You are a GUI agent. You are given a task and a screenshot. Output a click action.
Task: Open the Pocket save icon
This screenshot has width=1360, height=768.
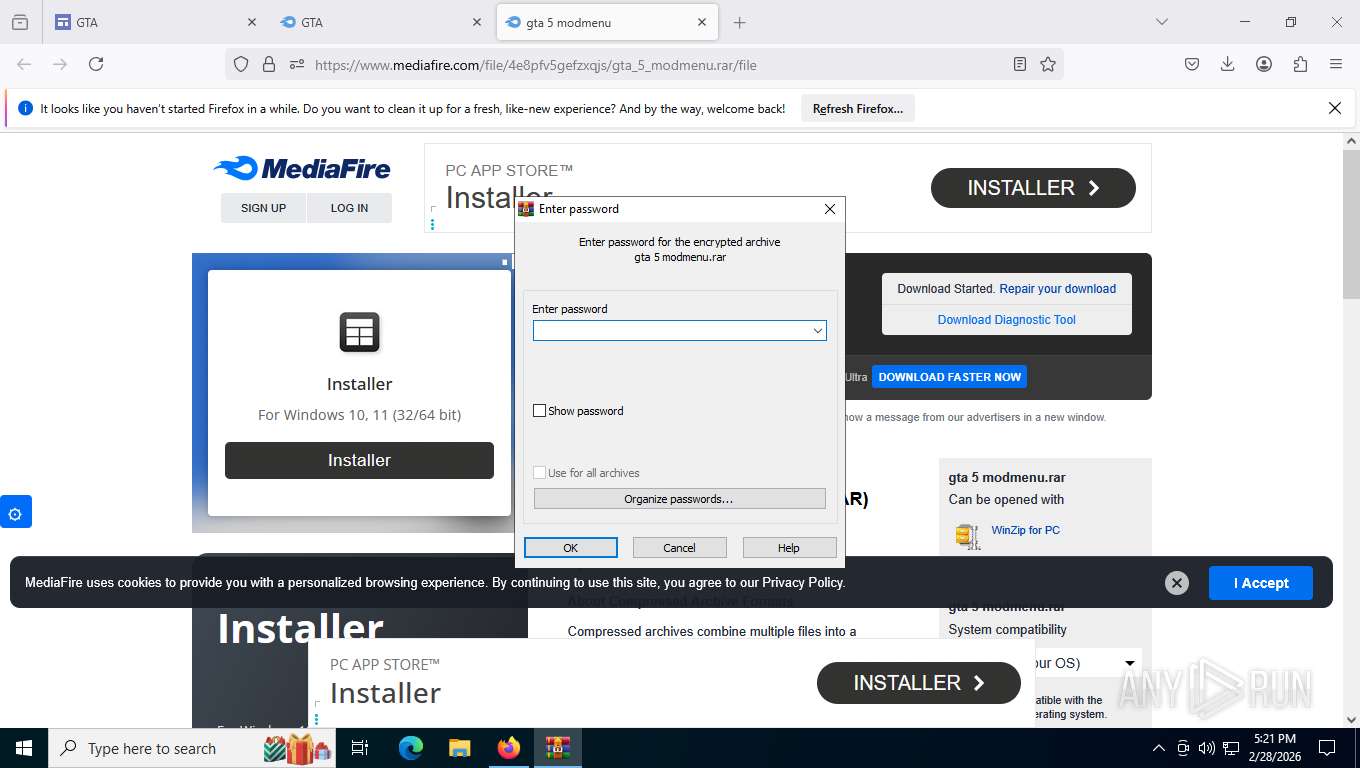click(1192, 64)
